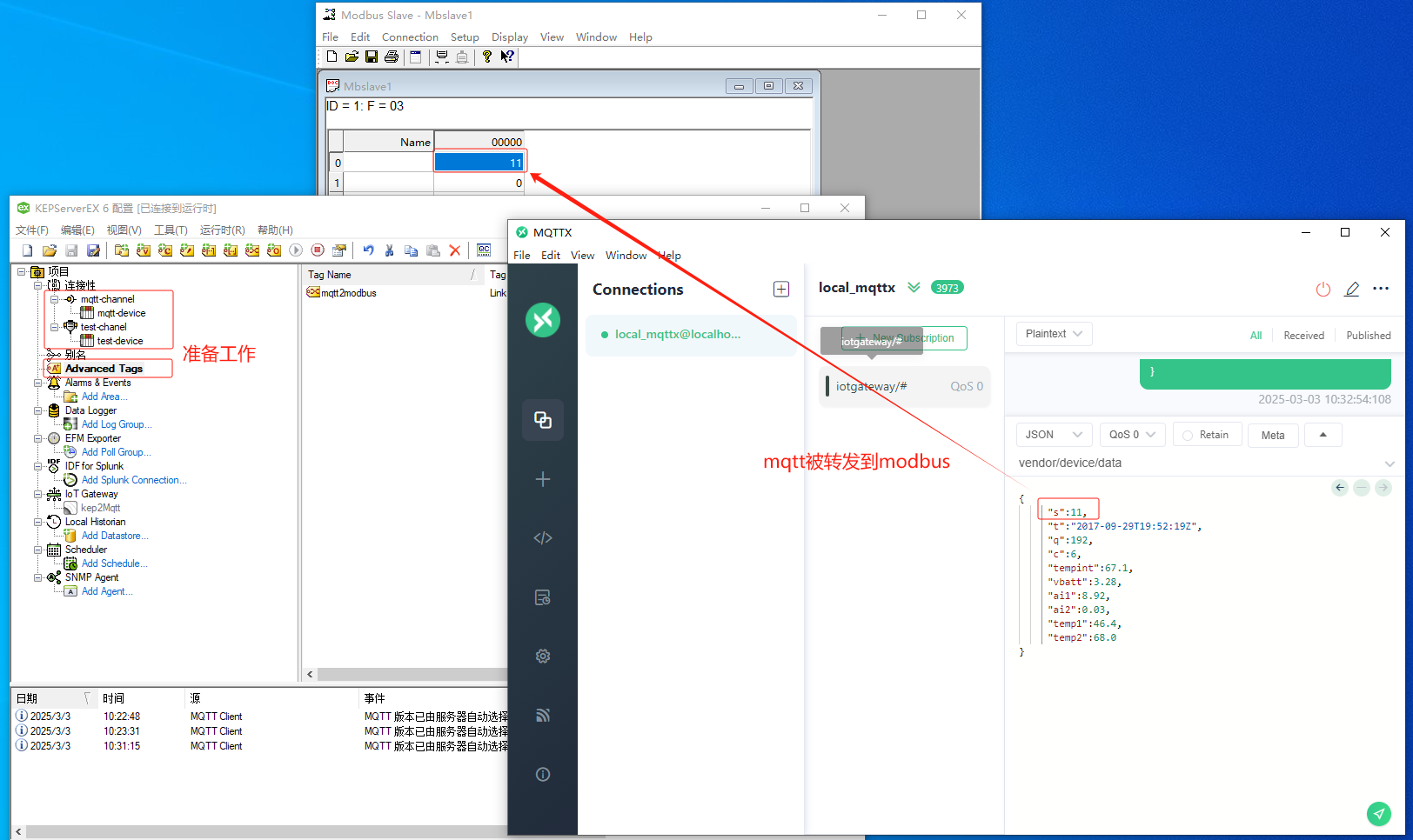Go to previous payload history in MQTTX
Screen dimensions: 1413x840
(x=1340, y=488)
